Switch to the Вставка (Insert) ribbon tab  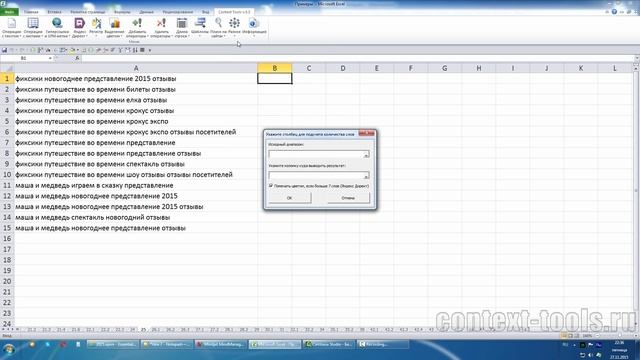54,12
